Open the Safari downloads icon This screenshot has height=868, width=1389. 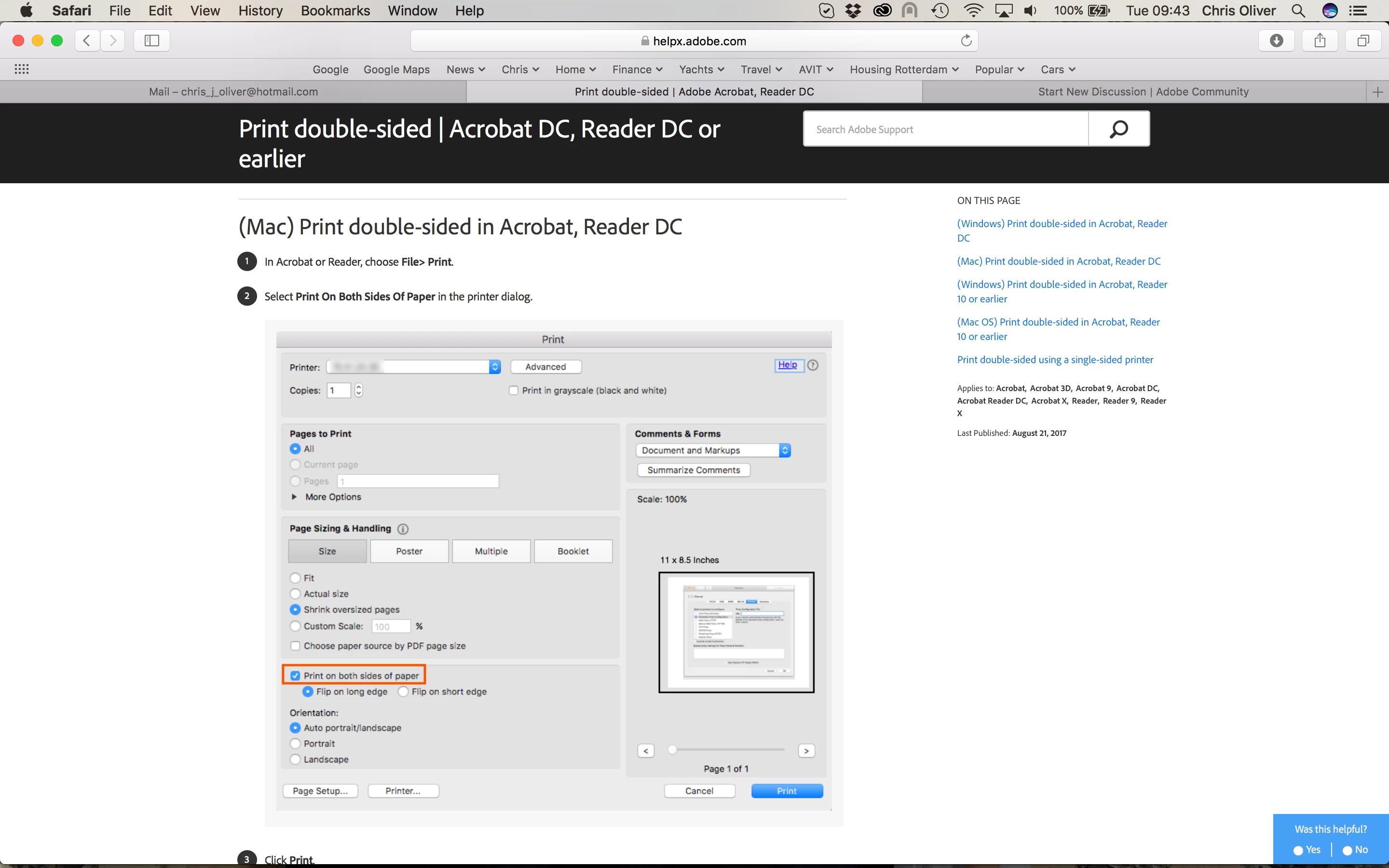pos(1277,41)
